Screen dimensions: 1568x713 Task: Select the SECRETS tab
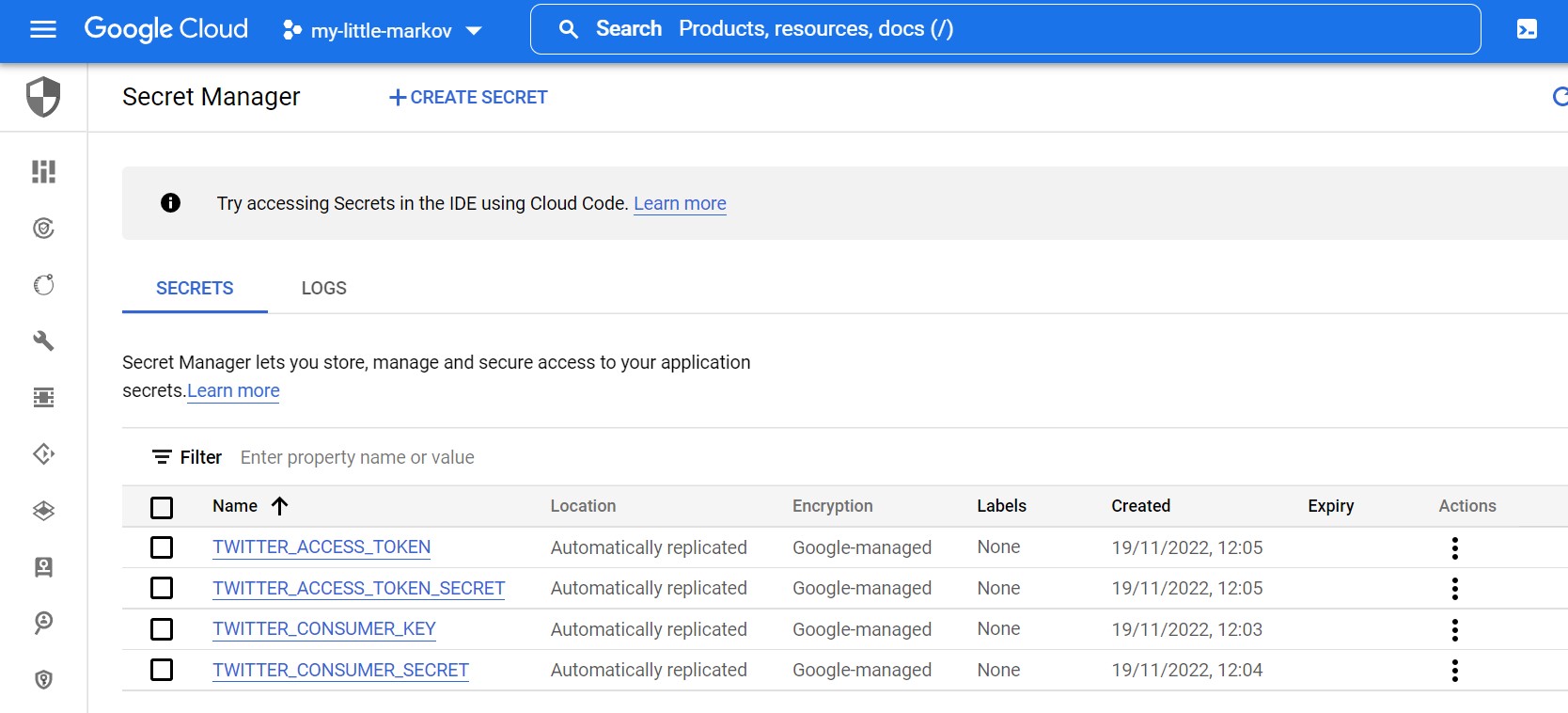[195, 288]
